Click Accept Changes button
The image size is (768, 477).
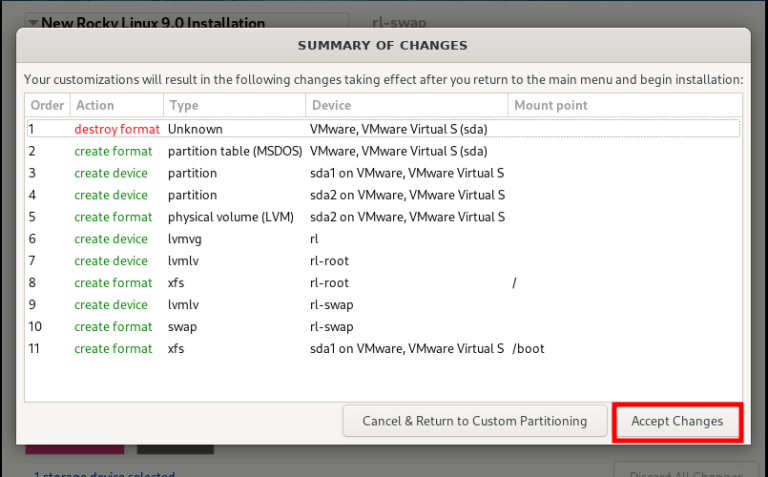(677, 421)
